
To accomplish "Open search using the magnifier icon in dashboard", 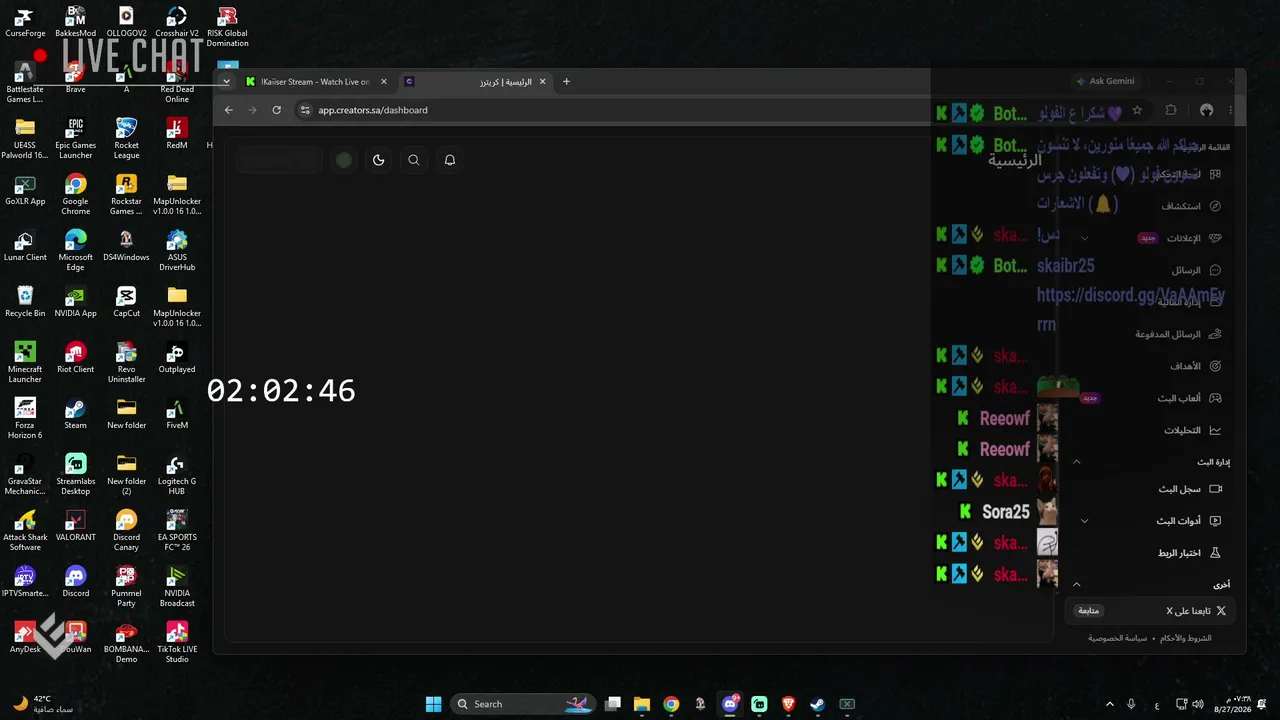I will [x=414, y=160].
